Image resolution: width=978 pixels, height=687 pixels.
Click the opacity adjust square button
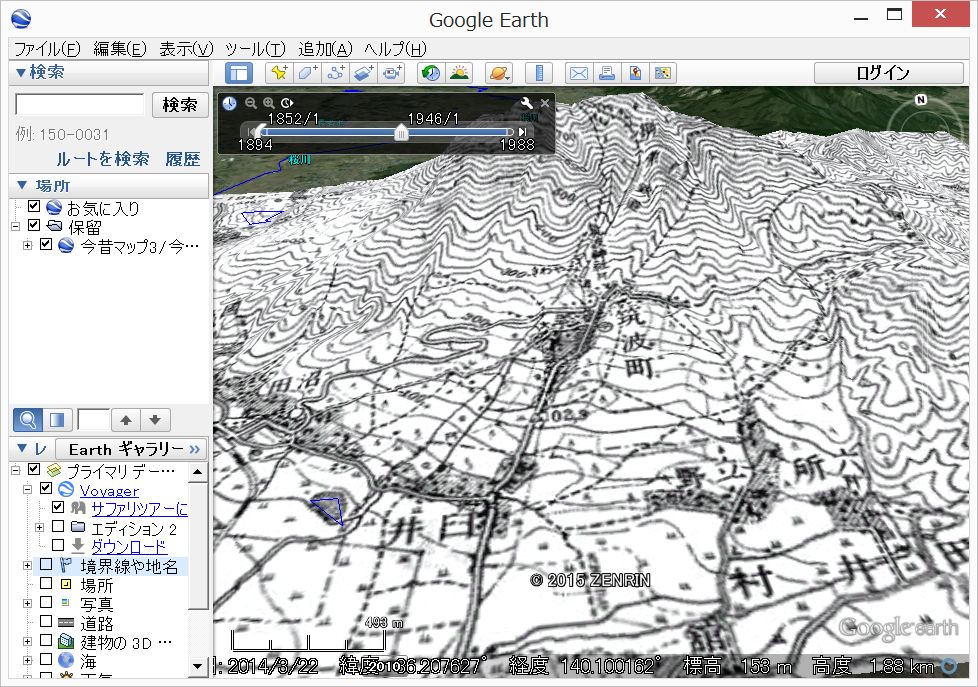pos(57,420)
